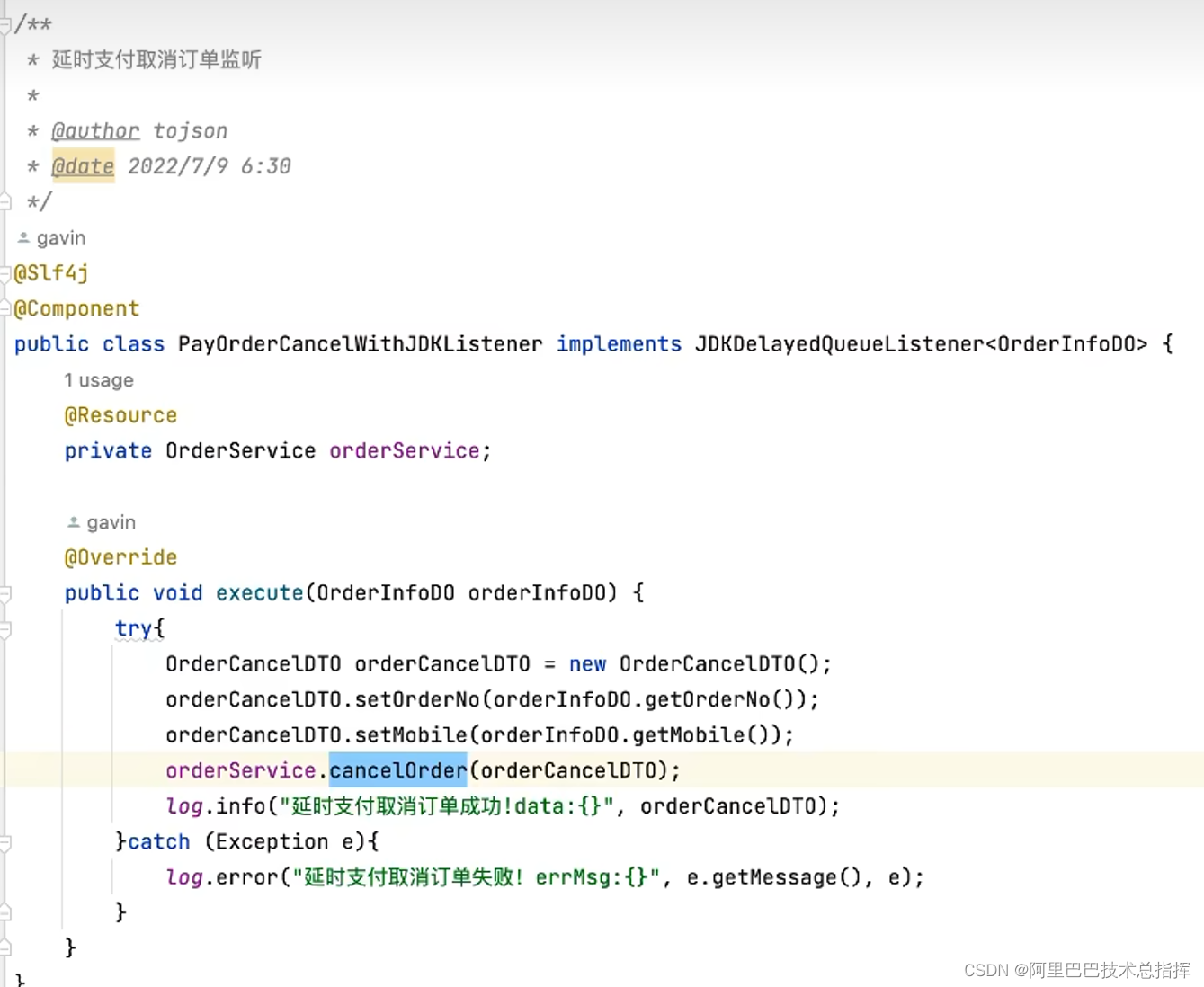Click the author icon beside 'gavin' above @Override
This screenshot has height=987, width=1204.
point(74,522)
